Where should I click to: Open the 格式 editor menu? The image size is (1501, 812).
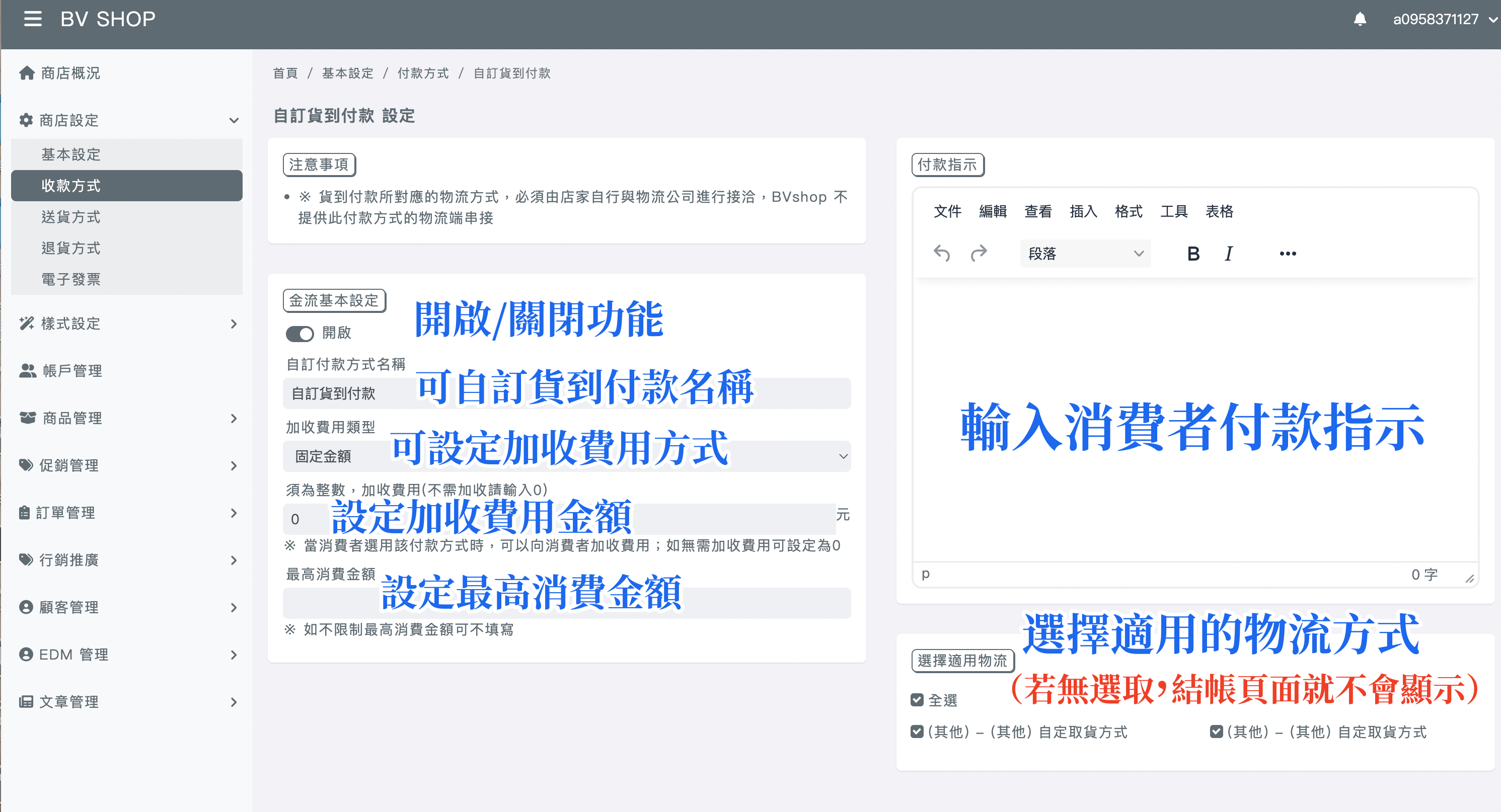[1129, 211]
